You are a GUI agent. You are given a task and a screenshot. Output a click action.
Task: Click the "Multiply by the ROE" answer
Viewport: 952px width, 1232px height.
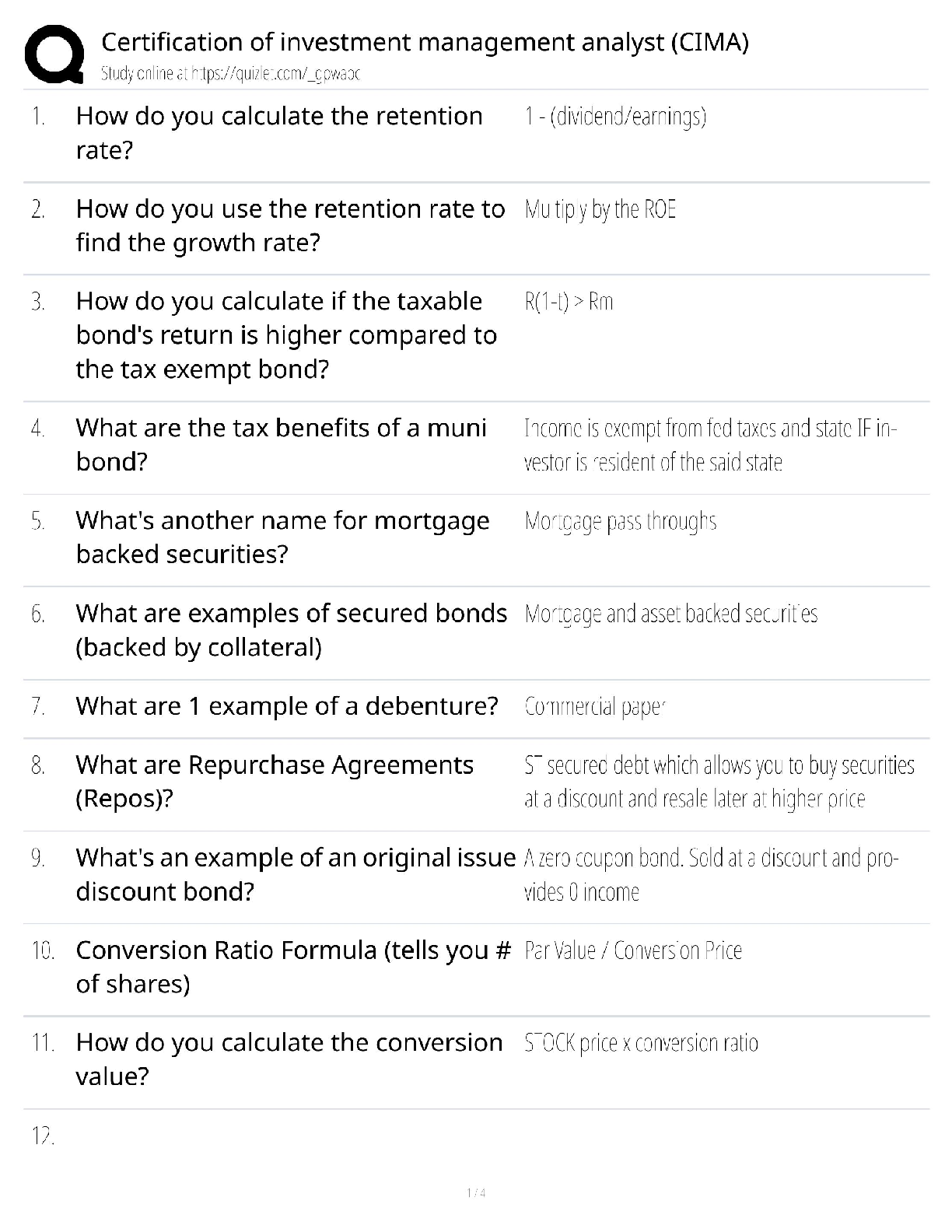coord(600,209)
